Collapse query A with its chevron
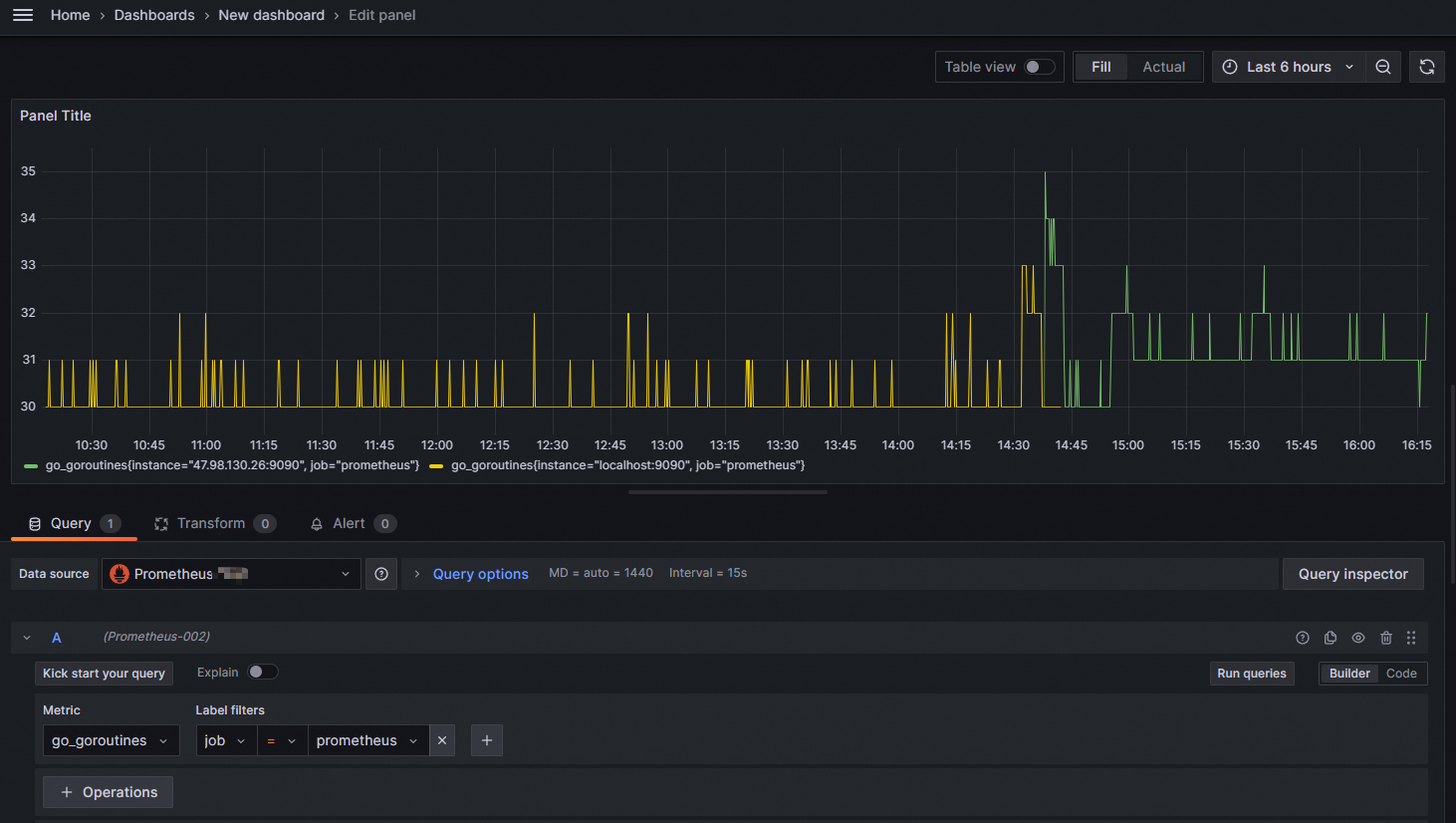1456x823 pixels. coord(27,638)
